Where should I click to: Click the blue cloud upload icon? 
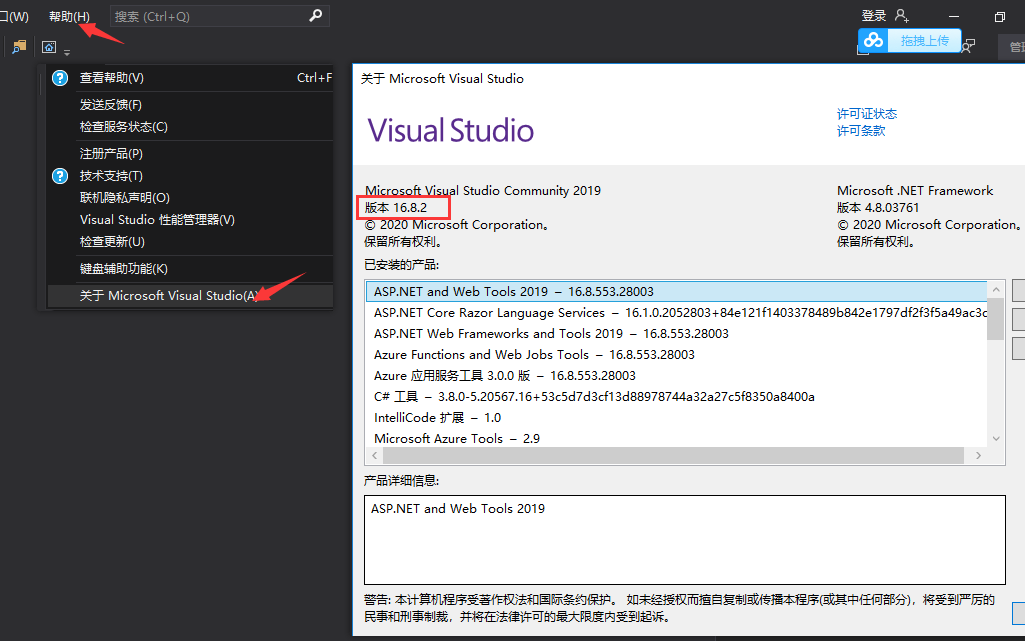point(874,41)
